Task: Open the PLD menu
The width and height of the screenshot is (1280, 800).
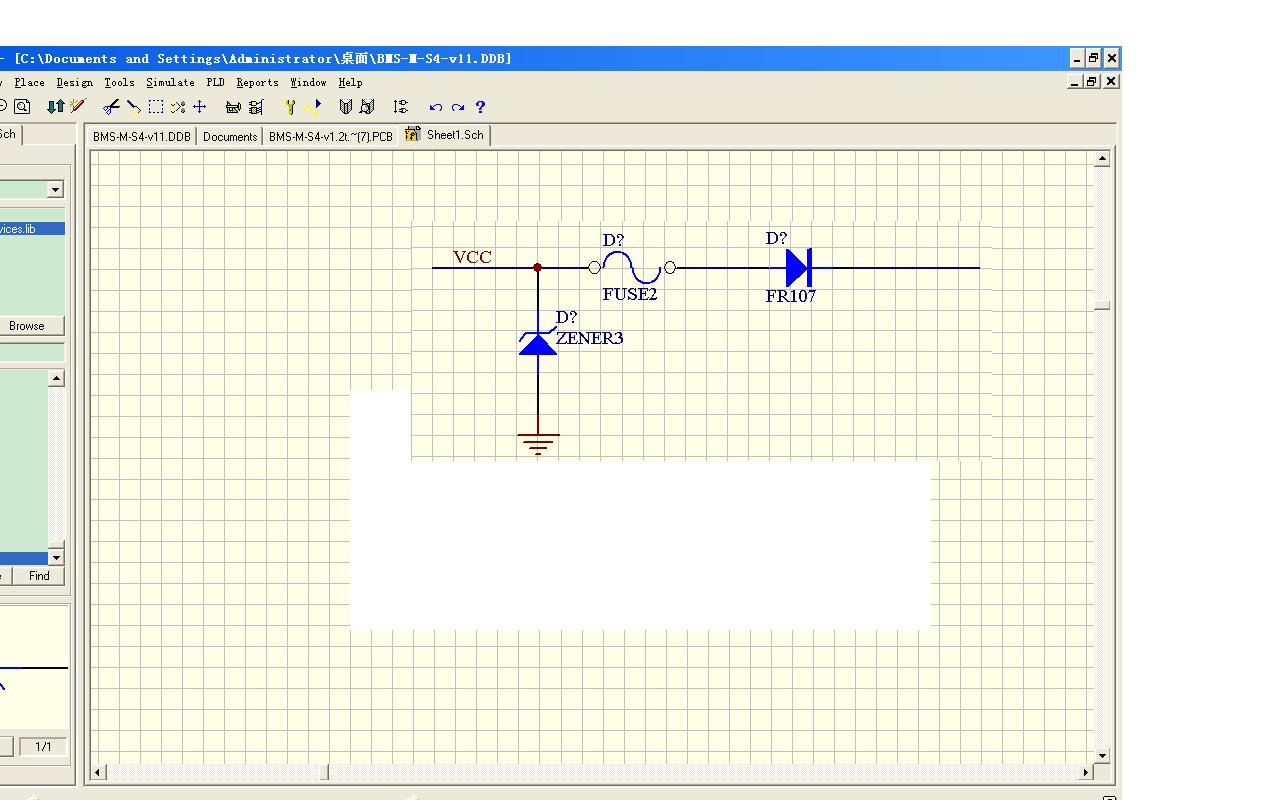Action: 215,83
